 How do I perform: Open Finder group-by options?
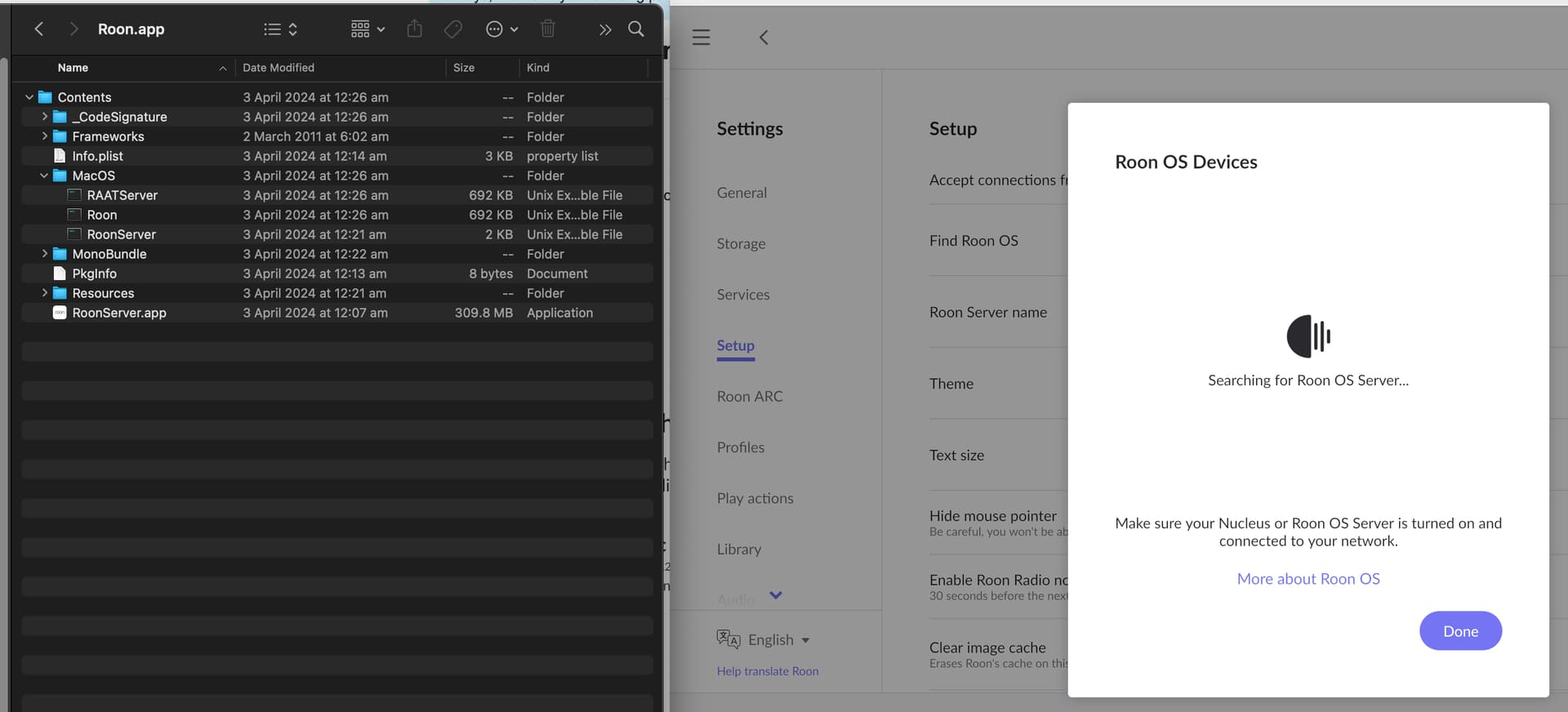367,29
